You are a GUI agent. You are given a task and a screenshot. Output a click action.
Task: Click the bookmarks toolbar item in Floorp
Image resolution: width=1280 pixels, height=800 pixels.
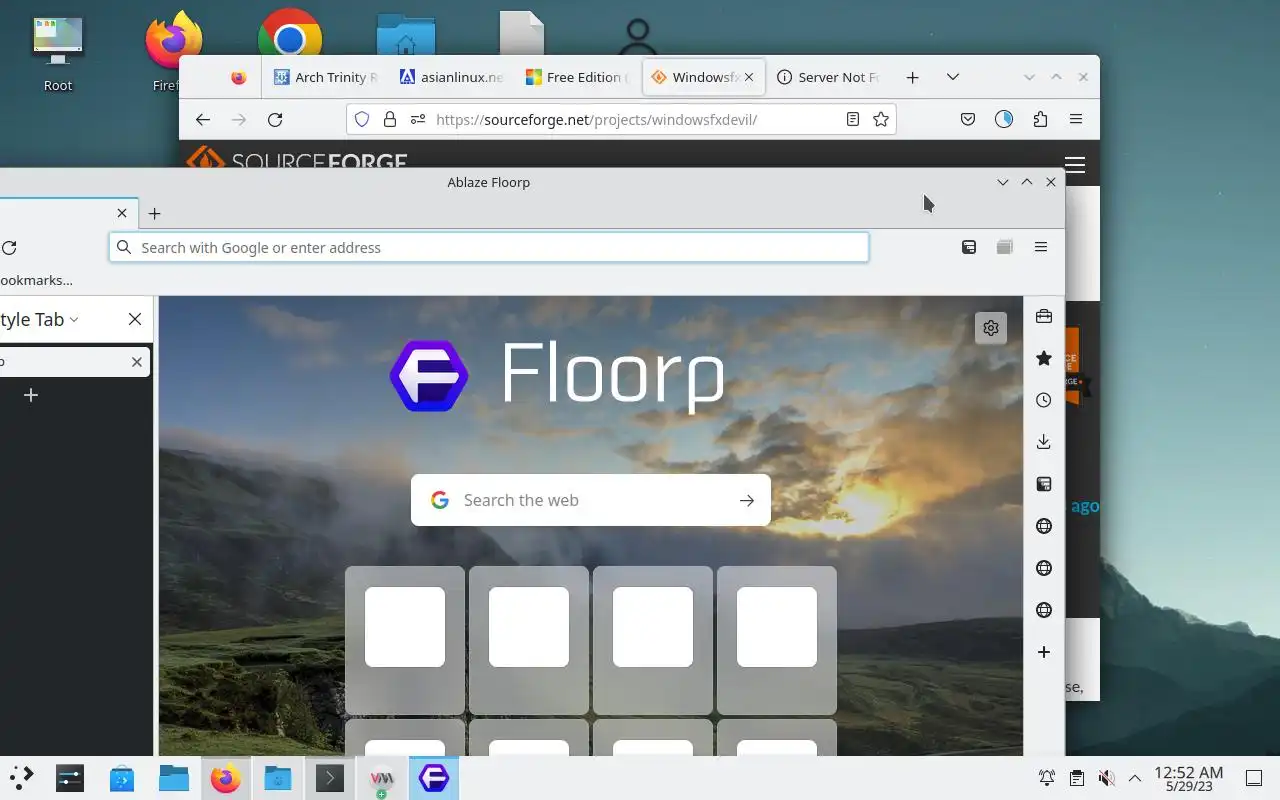pyautogui.click(x=36, y=280)
